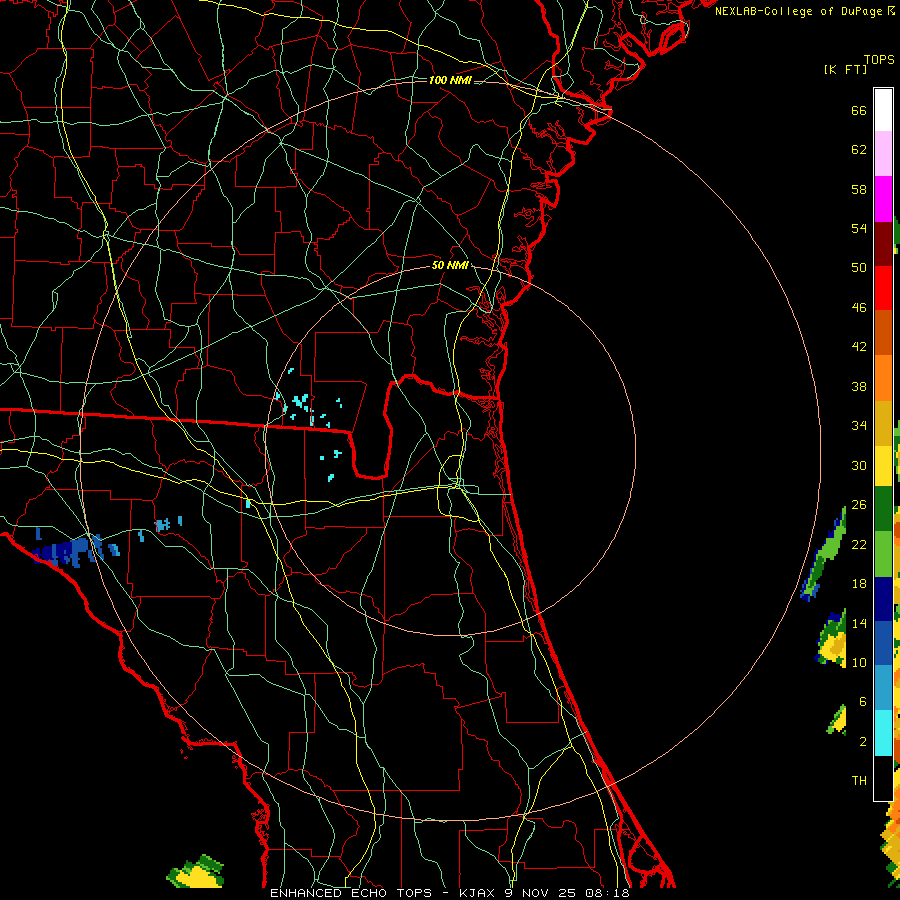Click the 'TOPS' legend title
This screenshot has height=900, width=900.
click(879, 60)
